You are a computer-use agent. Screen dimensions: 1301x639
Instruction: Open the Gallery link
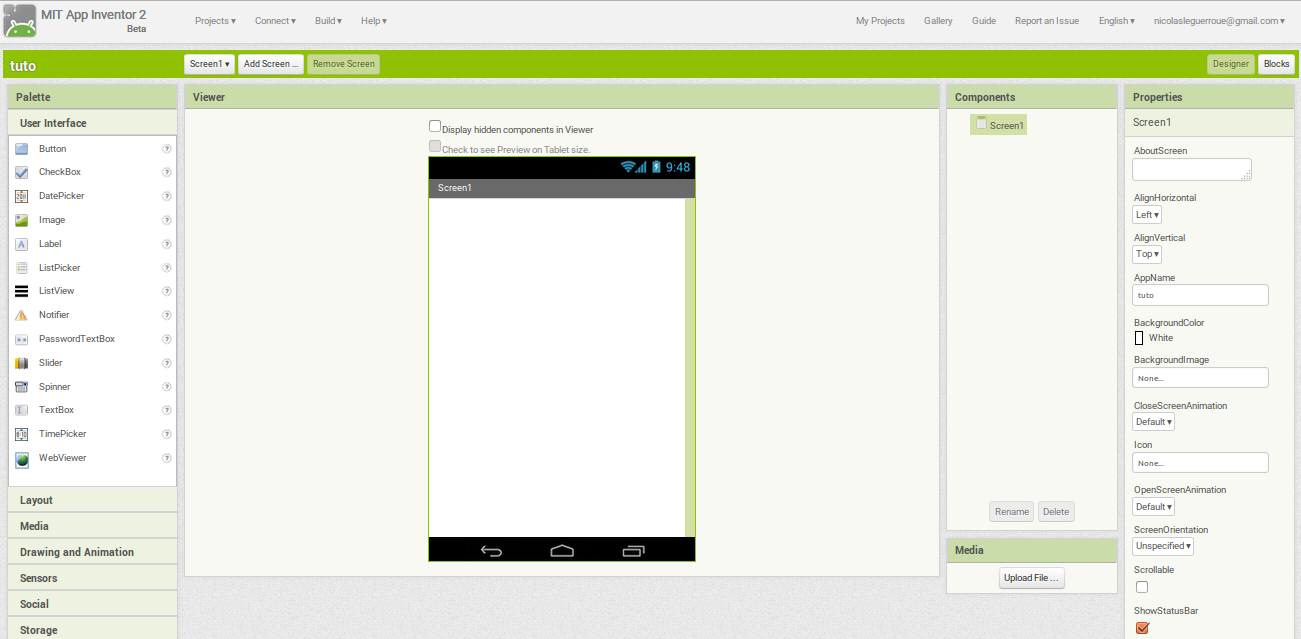(x=938, y=21)
